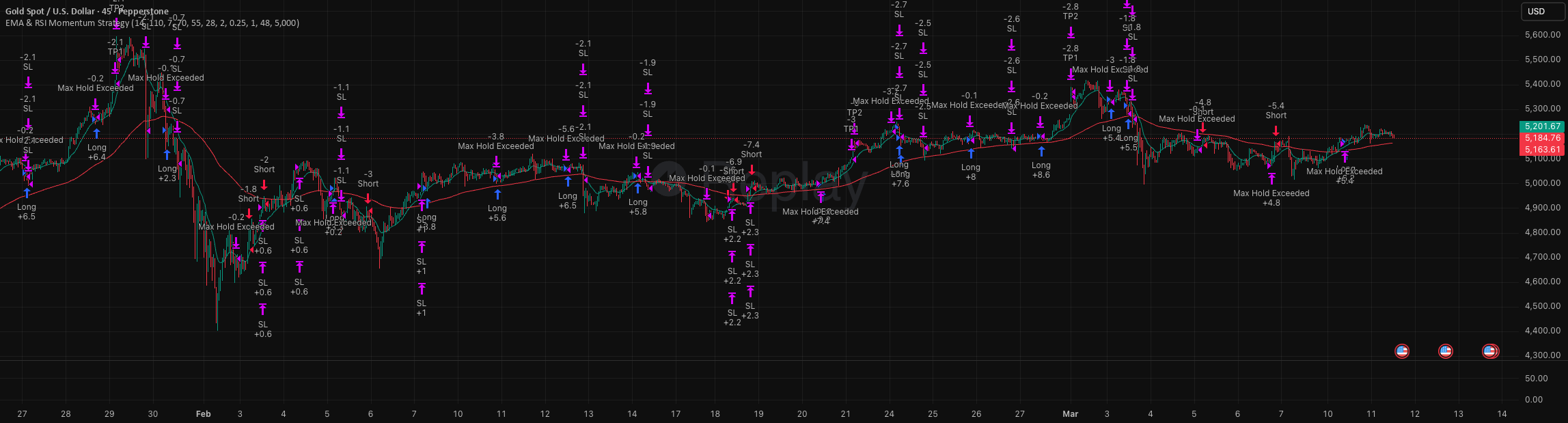Click the red Short -5.4 entry arrow
The width and height of the screenshot is (1568, 423).
pyautogui.click(x=1276, y=130)
